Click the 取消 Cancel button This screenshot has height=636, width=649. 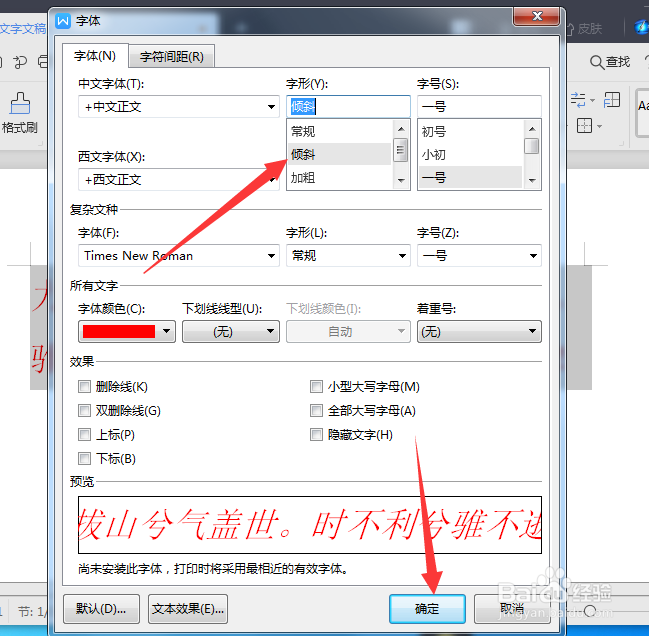point(512,609)
